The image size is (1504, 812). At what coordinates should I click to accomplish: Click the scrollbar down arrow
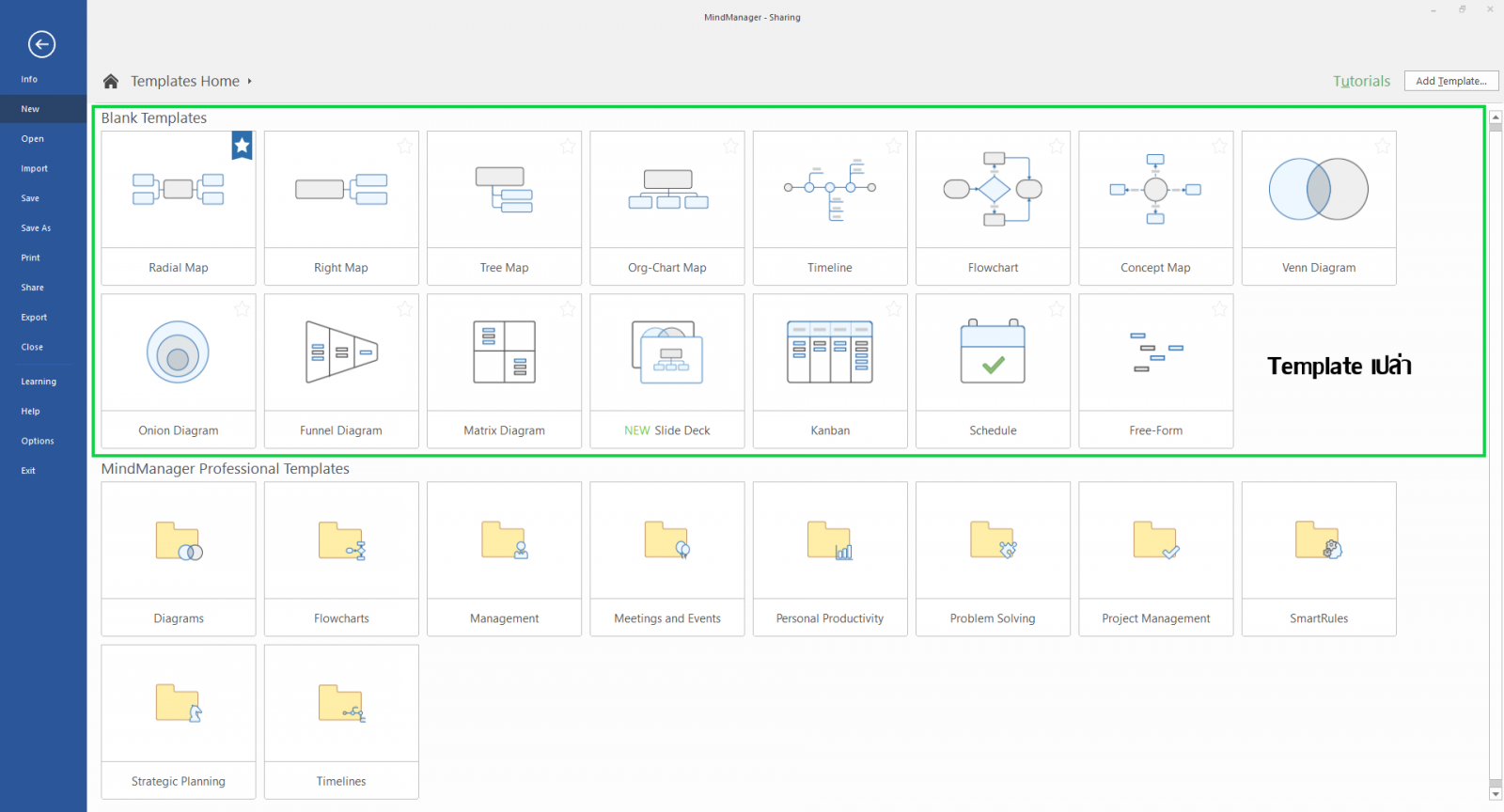pyautogui.click(x=1496, y=794)
